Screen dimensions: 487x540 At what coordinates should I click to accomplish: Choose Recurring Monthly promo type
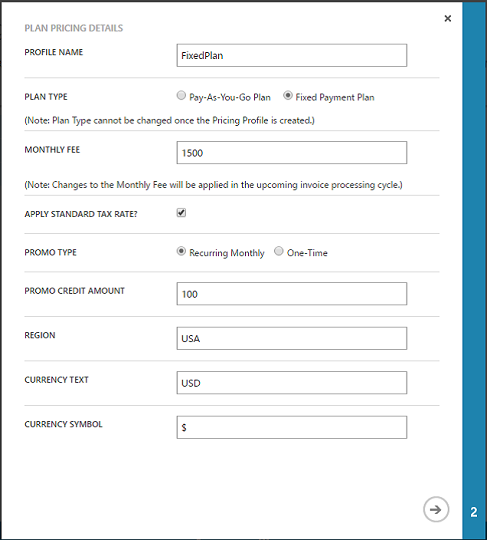(x=181, y=251)
